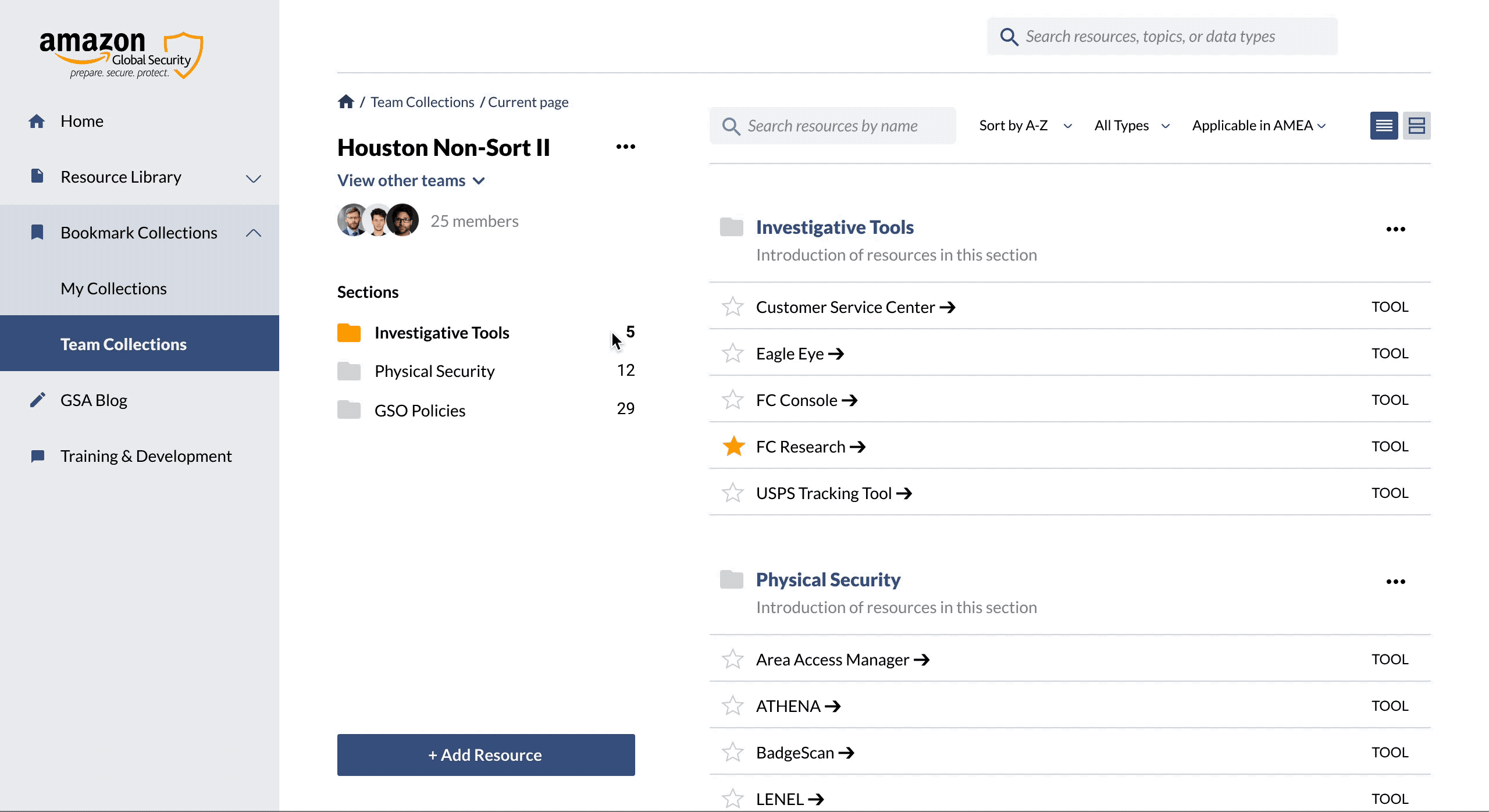Viewport: 1489px width, 812px height.
Task: Open FC Console link
Action: 807,400
